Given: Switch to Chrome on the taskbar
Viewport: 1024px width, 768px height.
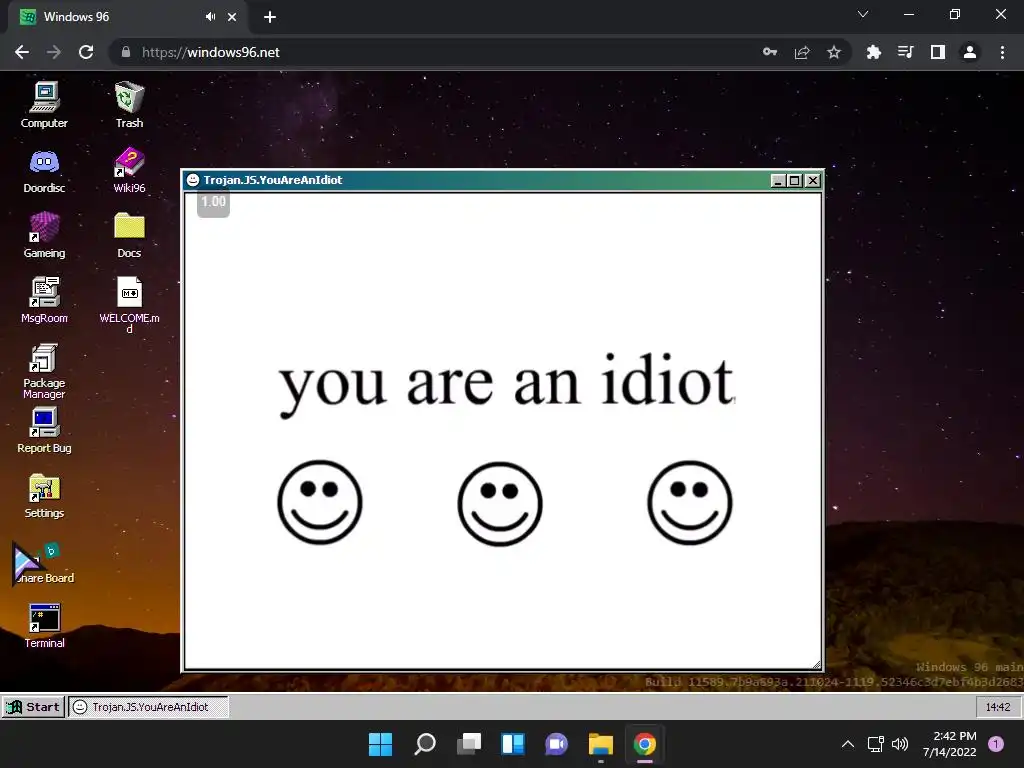Looking at the screenshot, I should click(x=645, y=744).
